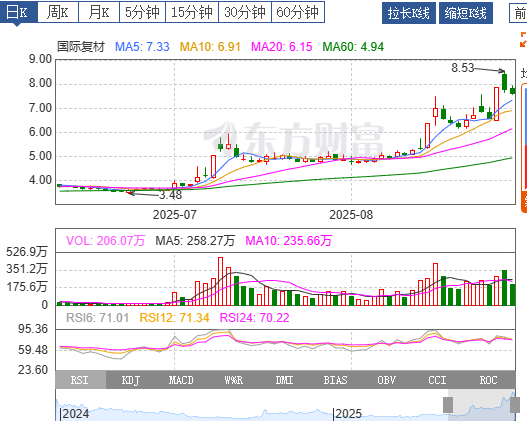This screenshot has width=527, height=424.
Task: Select the W%R indicator tab
Action: point(234,380)
